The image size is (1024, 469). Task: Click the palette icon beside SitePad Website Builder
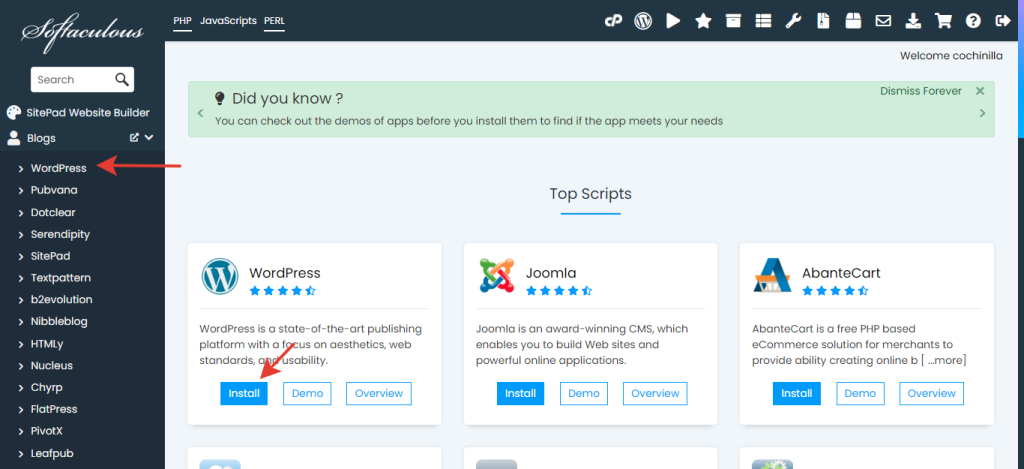click(x=14, y=113)
